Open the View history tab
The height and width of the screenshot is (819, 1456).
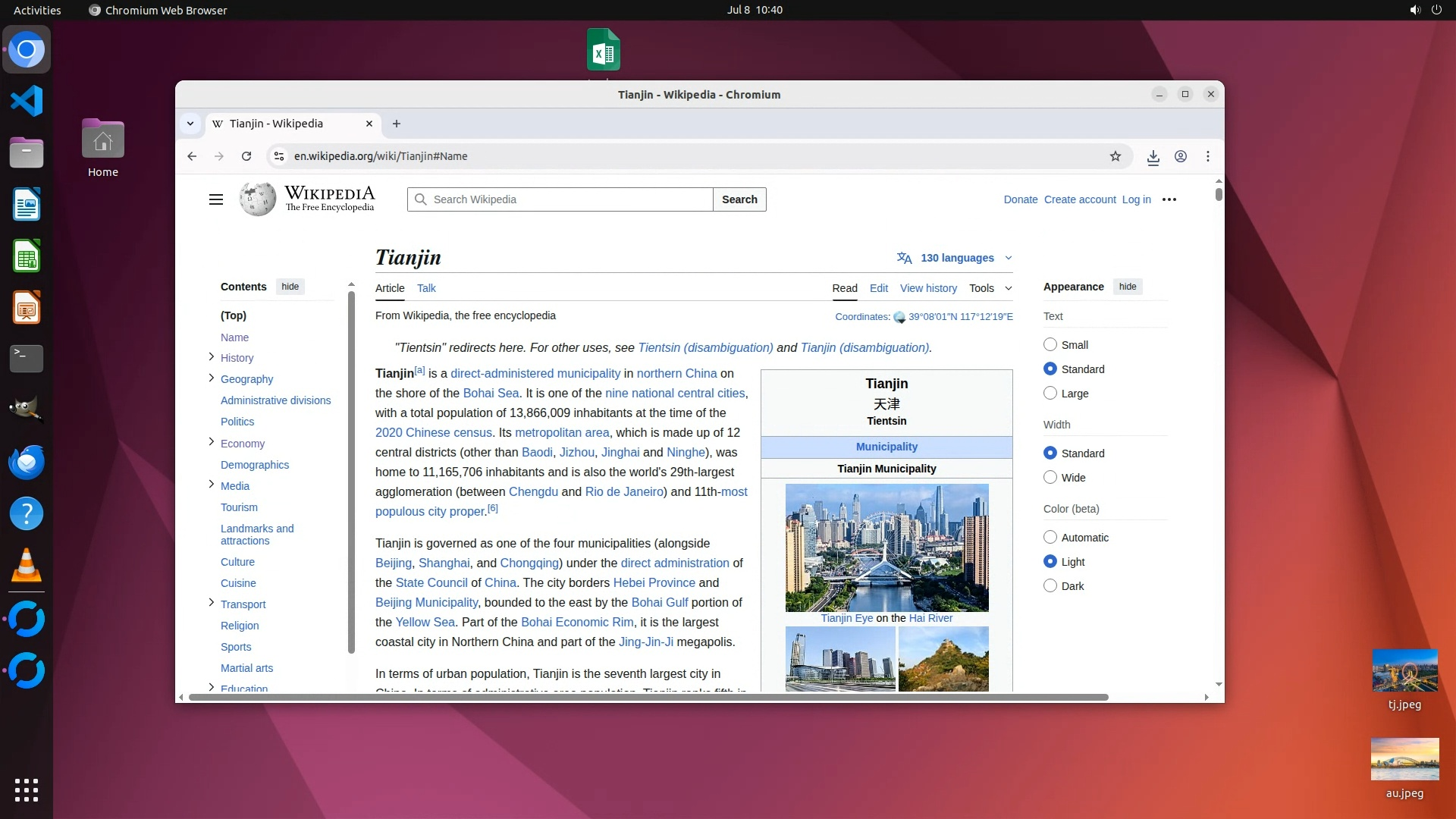click(x=928, y=288)
